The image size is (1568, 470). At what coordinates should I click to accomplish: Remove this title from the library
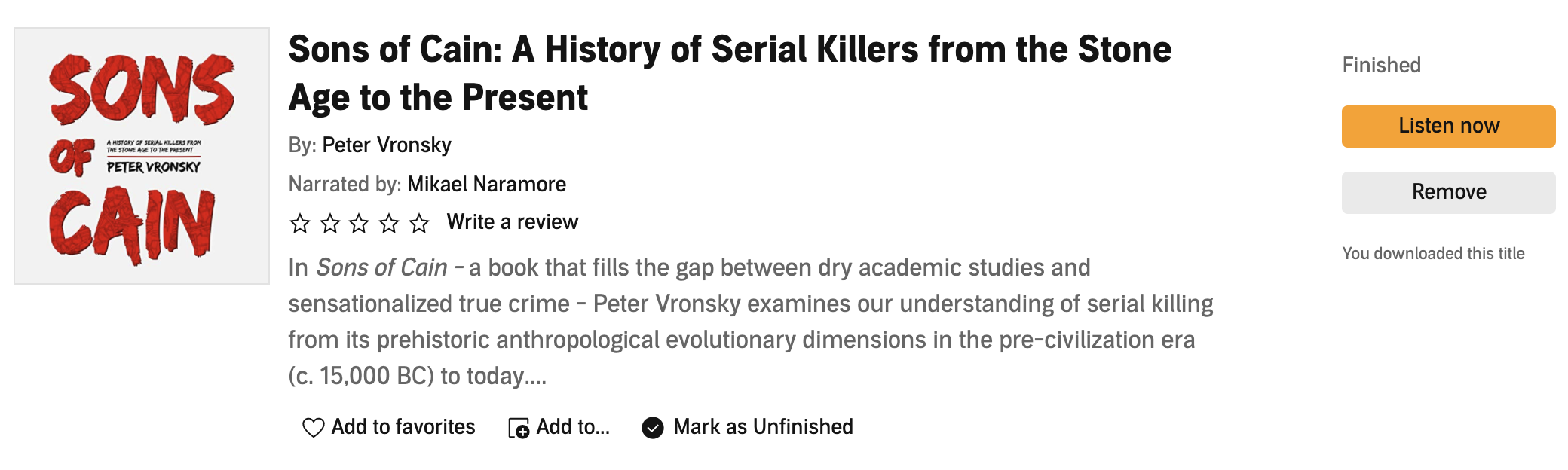1448,192
